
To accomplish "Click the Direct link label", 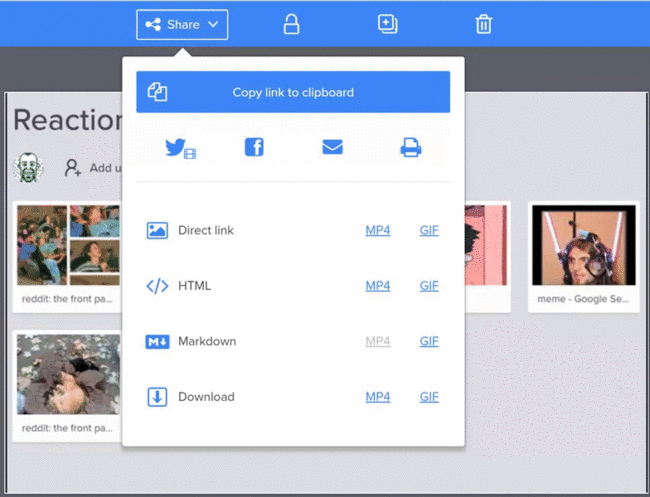I will [x=206, y=230].
